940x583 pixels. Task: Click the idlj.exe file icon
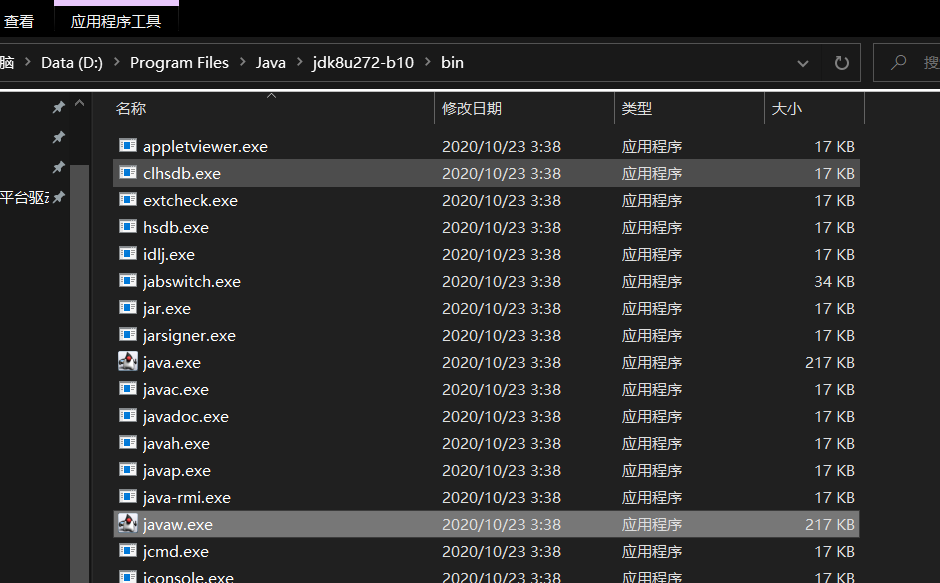click(128, 254)
